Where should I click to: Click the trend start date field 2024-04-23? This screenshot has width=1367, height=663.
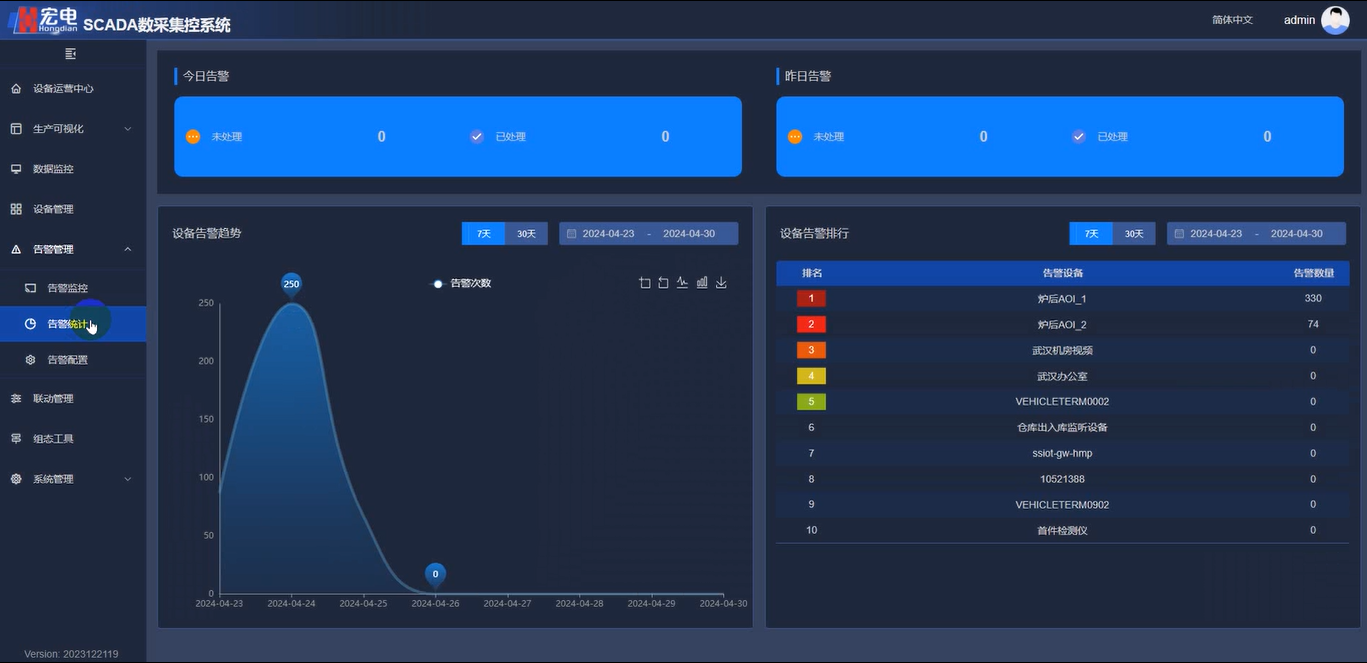(608, 234)
